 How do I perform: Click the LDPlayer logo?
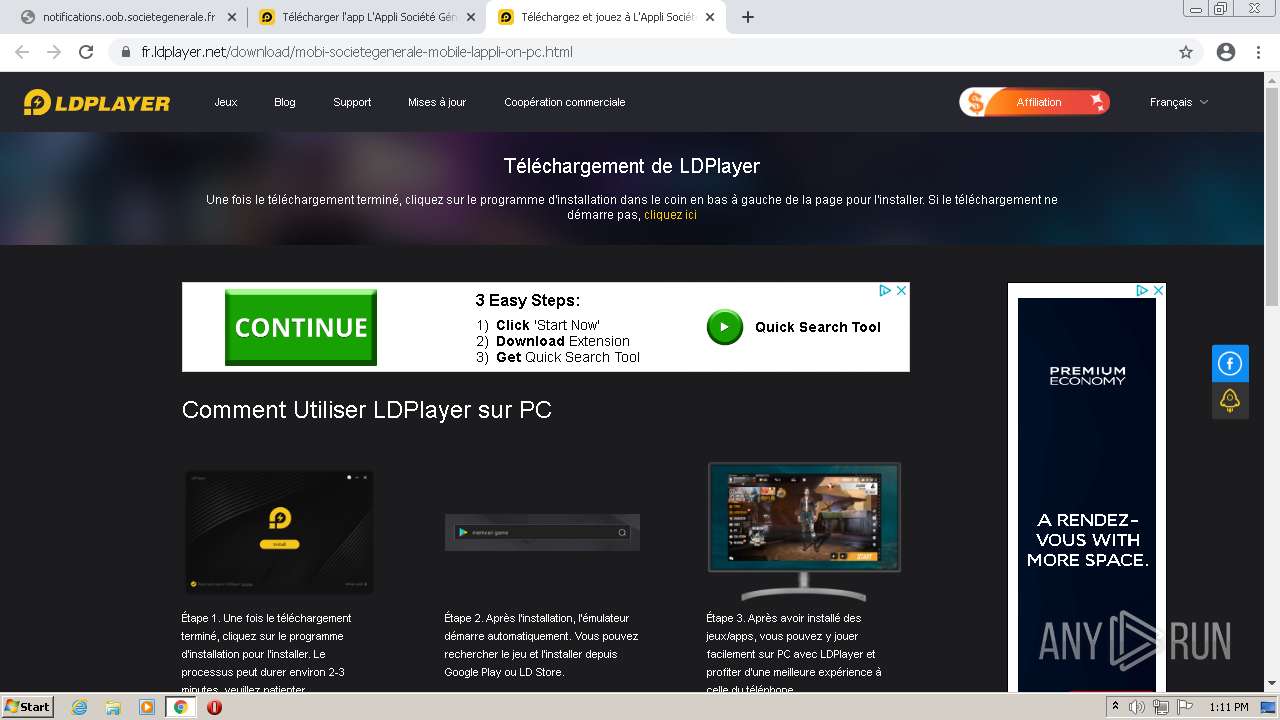tap(97, 102)
